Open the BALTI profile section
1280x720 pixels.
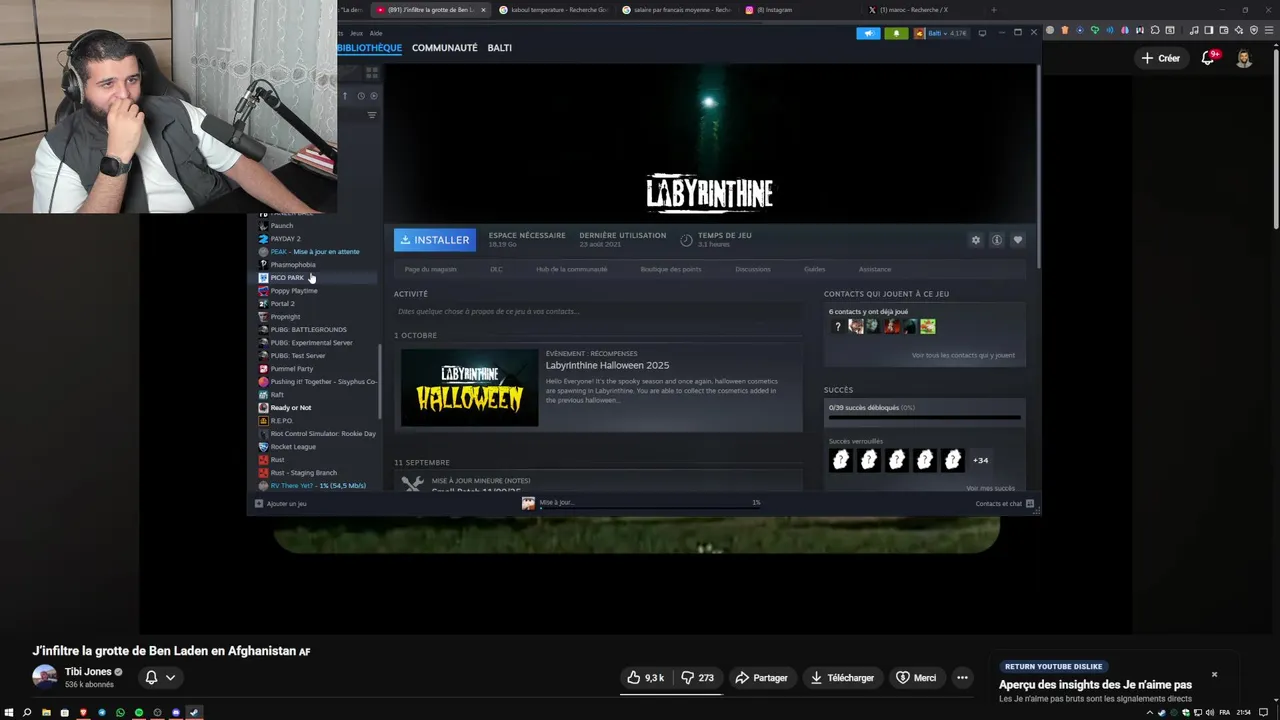click(499, 48)
